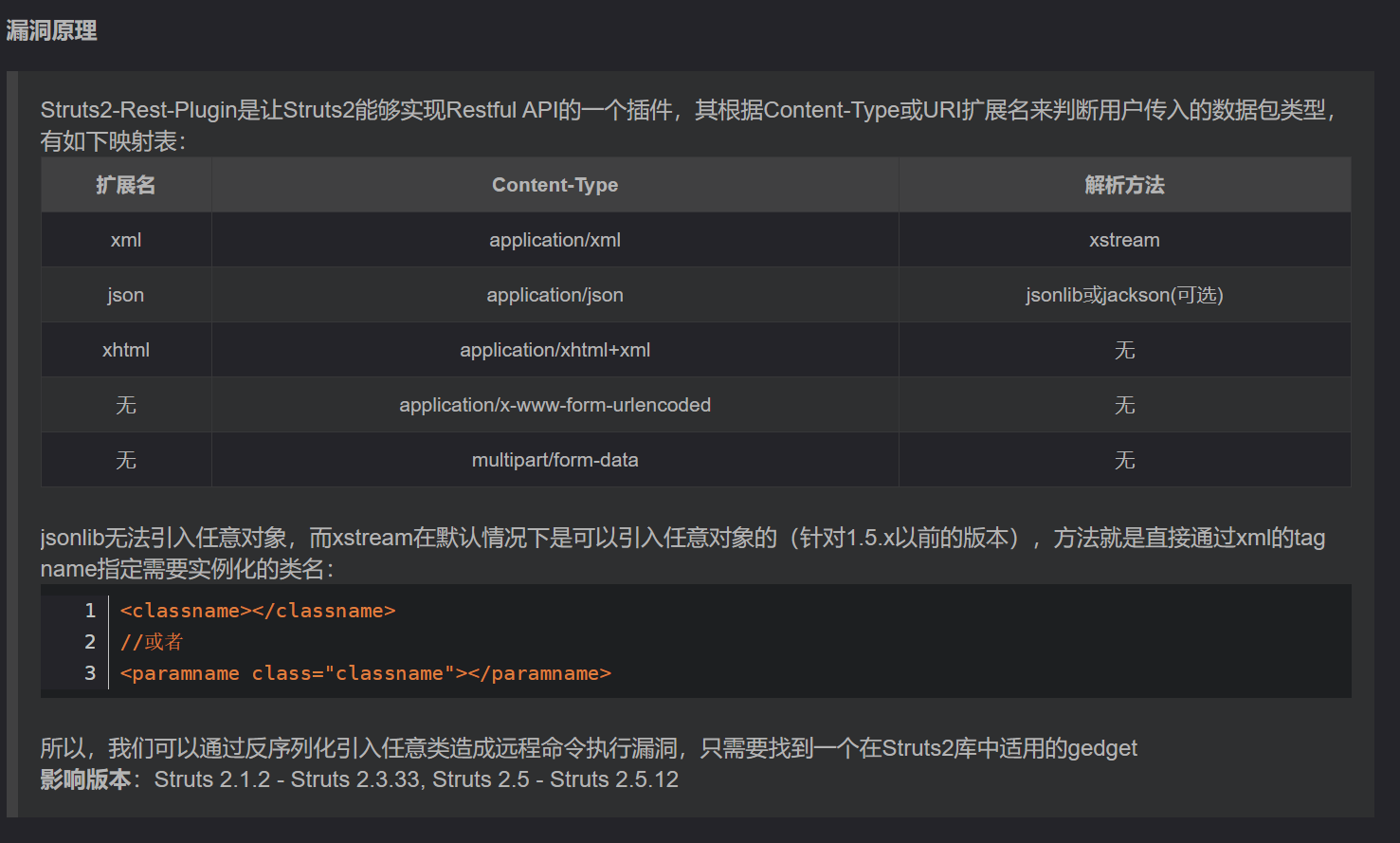Click the application/json cell
Image resolution: width=1400 pixels, height=843 pixels.
pos(555,295)
